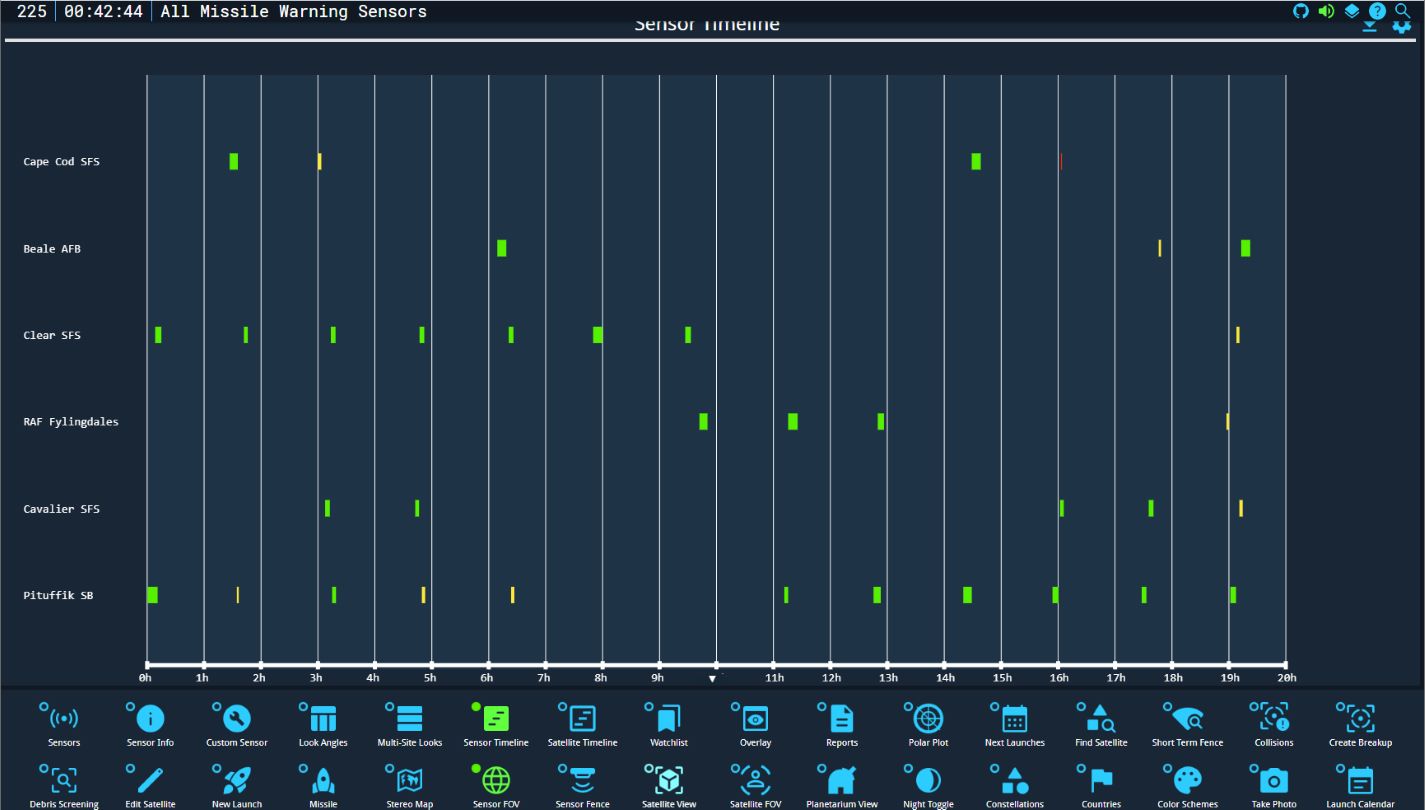This screenshot has height=810, width=1425.
Task: Download the Sensor Timeline via arrow icon
Action: [x=1371, y=27]
